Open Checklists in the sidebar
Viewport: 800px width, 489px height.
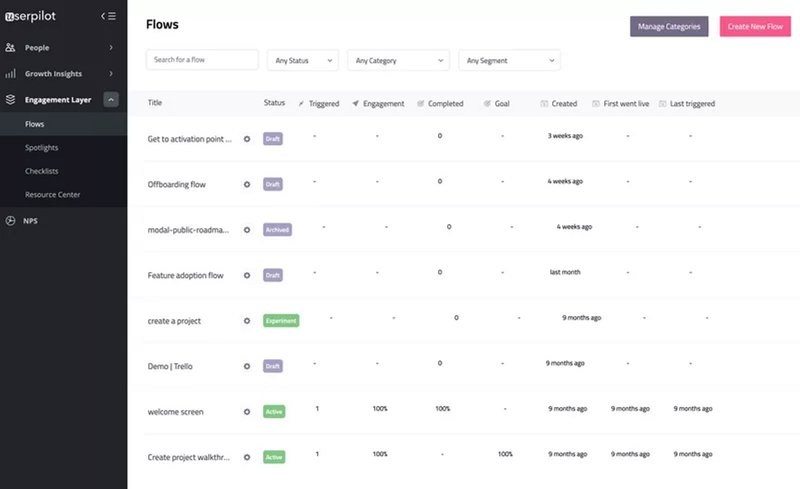click(x=41, y=171)
